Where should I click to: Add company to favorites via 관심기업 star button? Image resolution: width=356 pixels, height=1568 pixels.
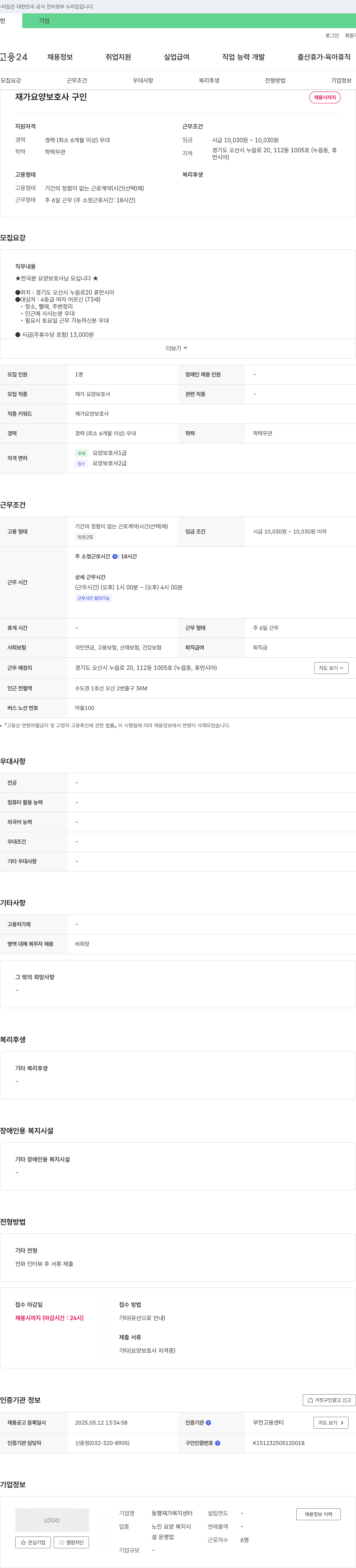point(33,1542)
